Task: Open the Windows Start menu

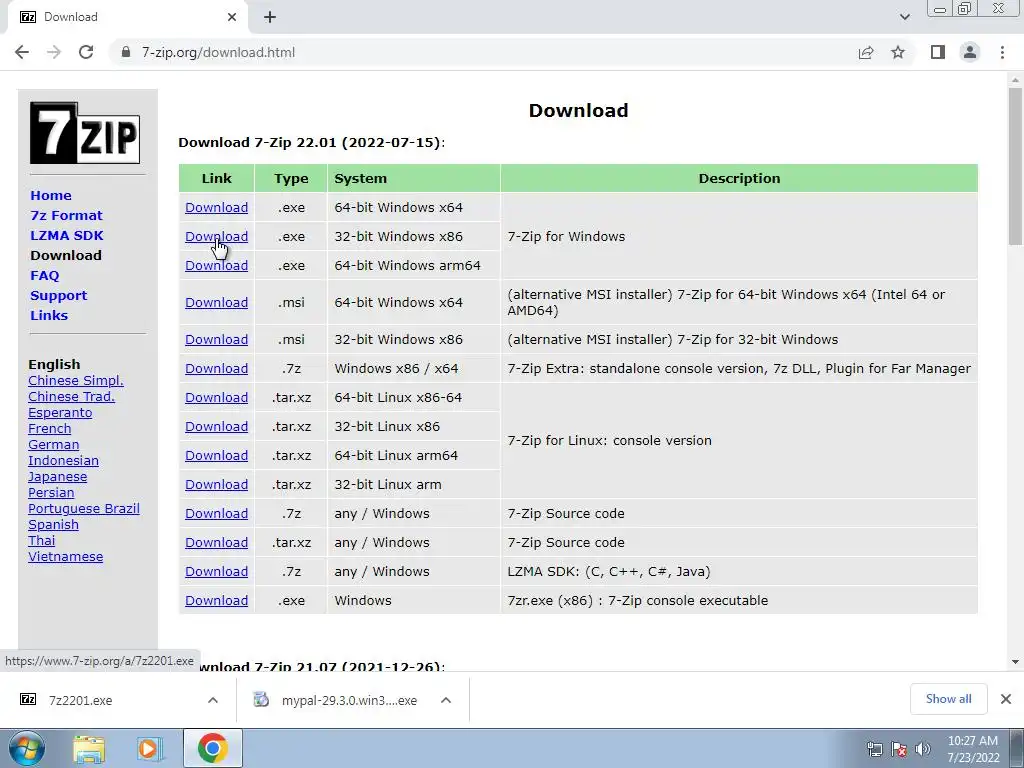Action: pos(26,748)
